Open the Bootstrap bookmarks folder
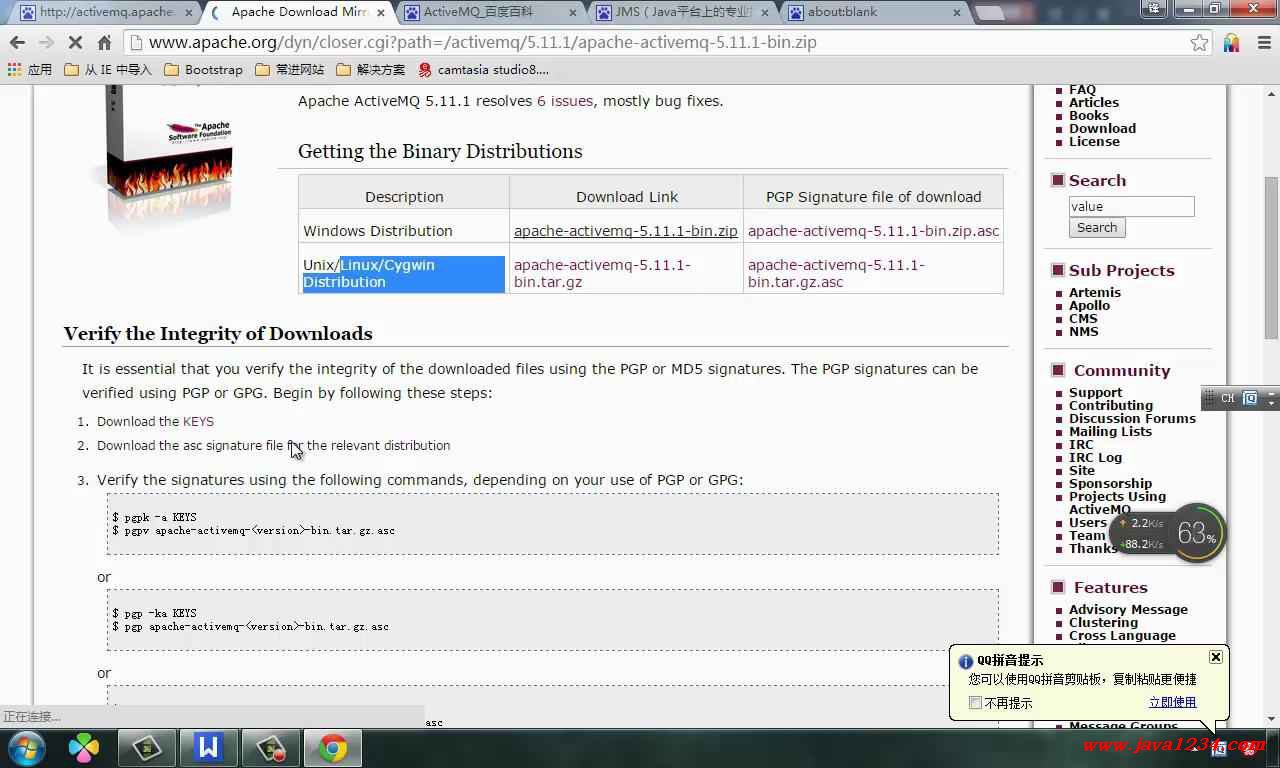The image size is (1280, 768). (203, 70)
